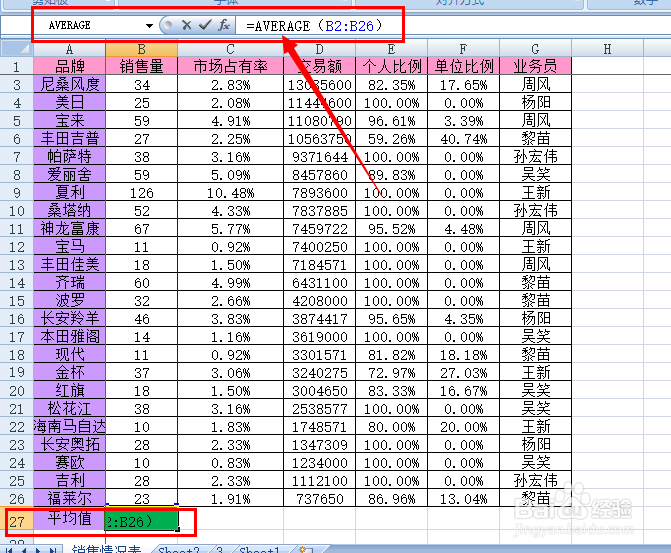This screenshot has width=671, height=553.
Task: Select column E header
Action: coord(391,49)
